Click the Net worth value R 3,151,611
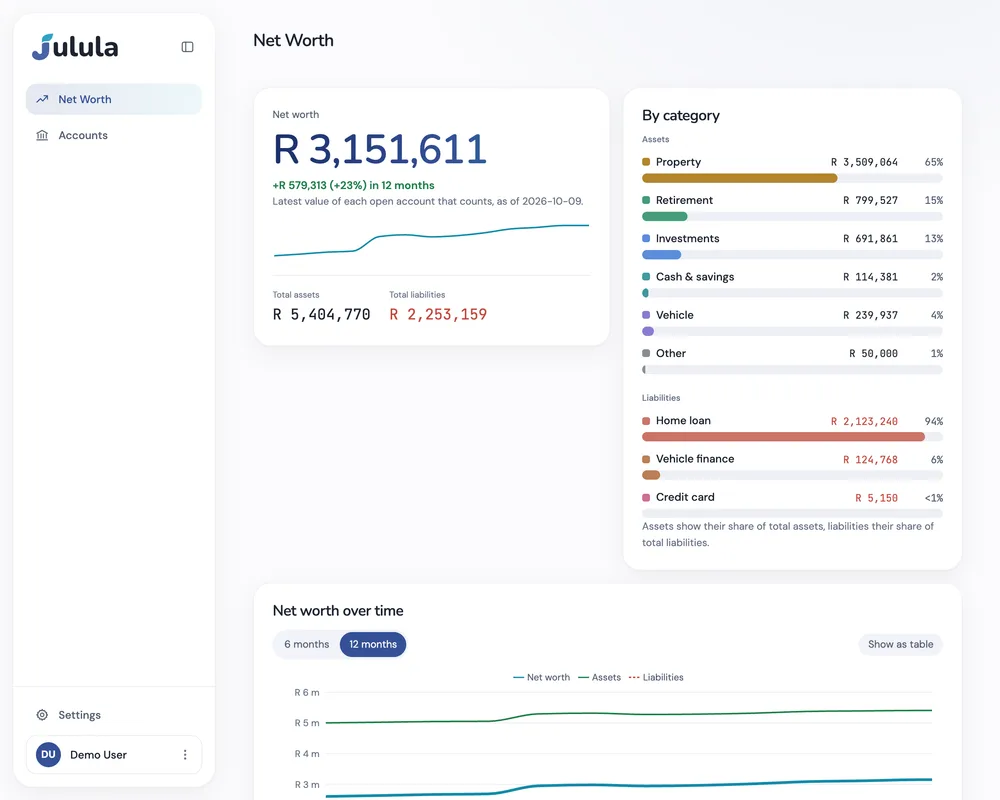This screenshot has height=800, width=1000. click(x=380, y=149)
